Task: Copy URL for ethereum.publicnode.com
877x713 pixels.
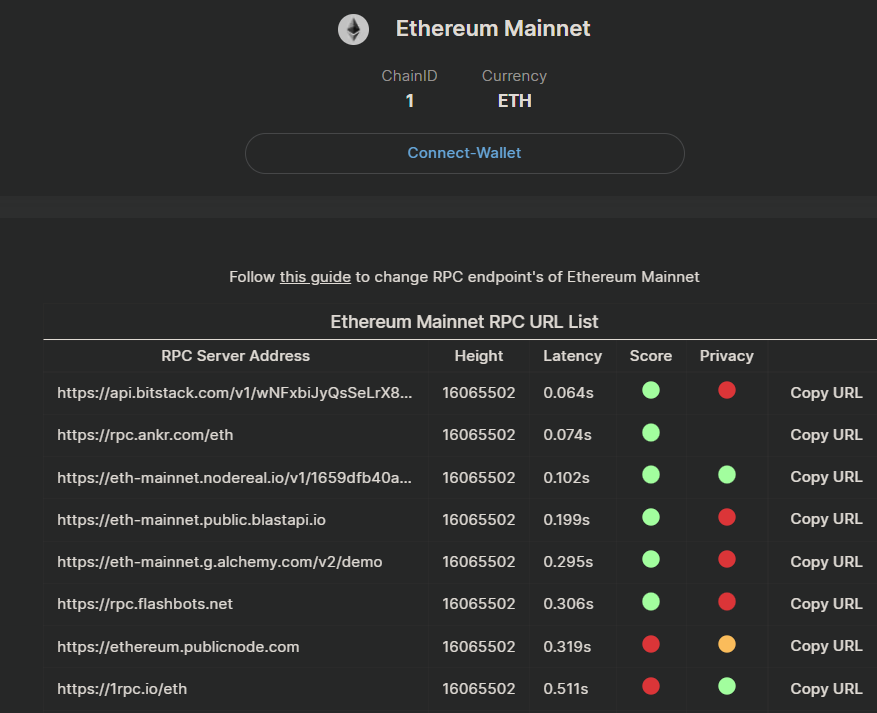Action: point(826,646)
